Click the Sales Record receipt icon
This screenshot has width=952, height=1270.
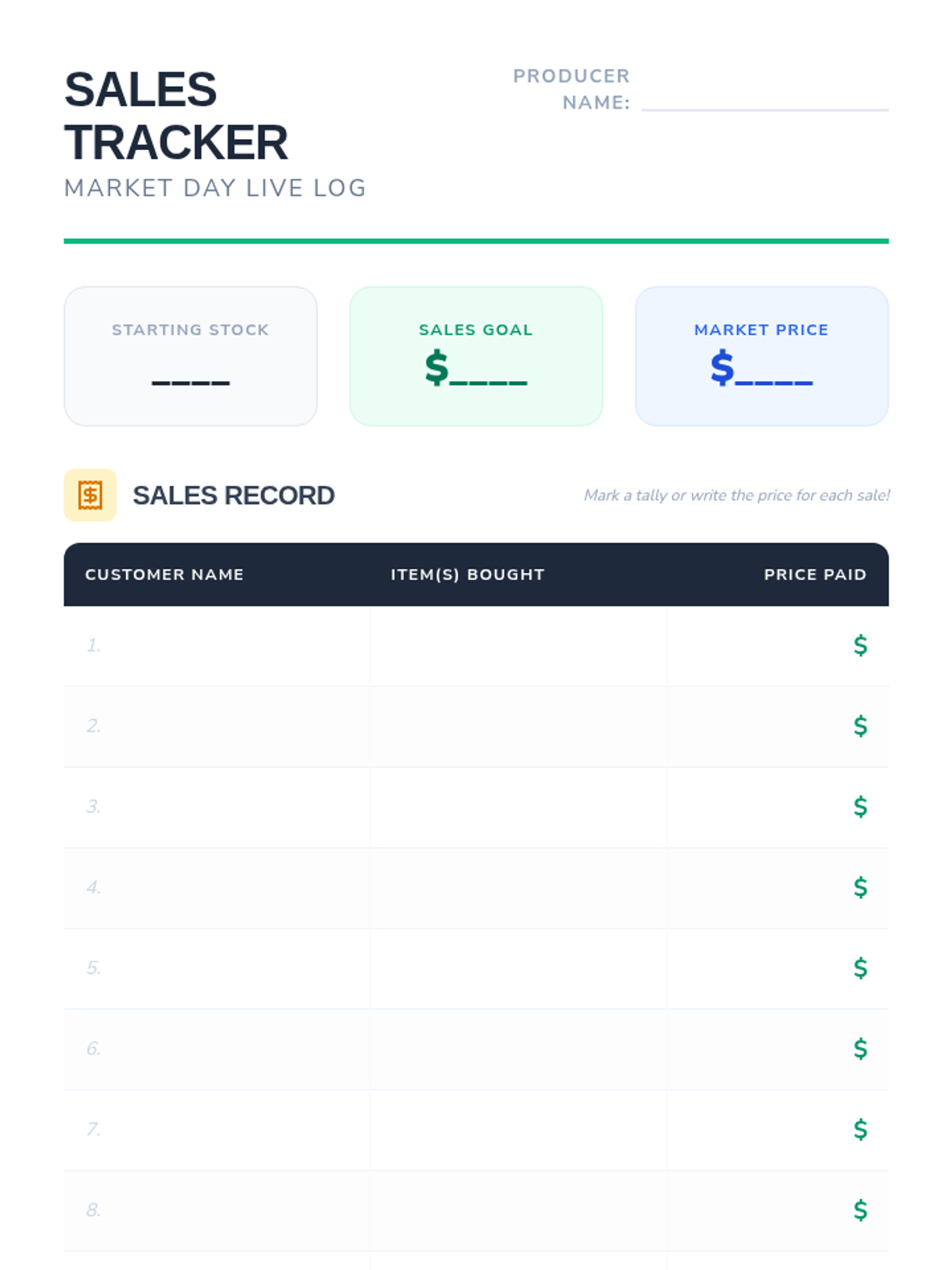[90, 495]
